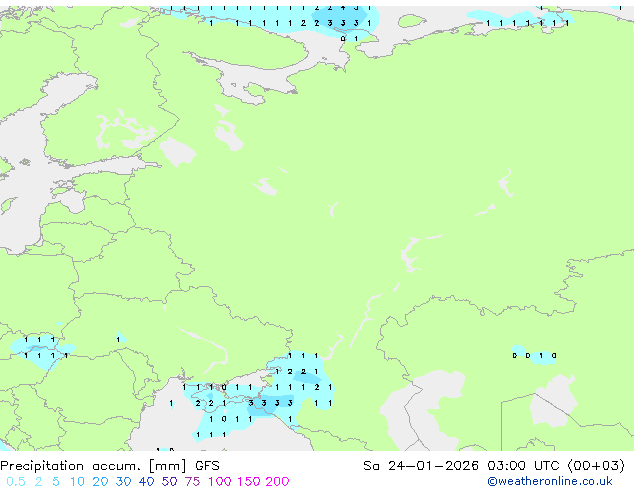The image size is (634, 490).
Task: Select the 30 mm legend value
Action: tap(123, 482)
